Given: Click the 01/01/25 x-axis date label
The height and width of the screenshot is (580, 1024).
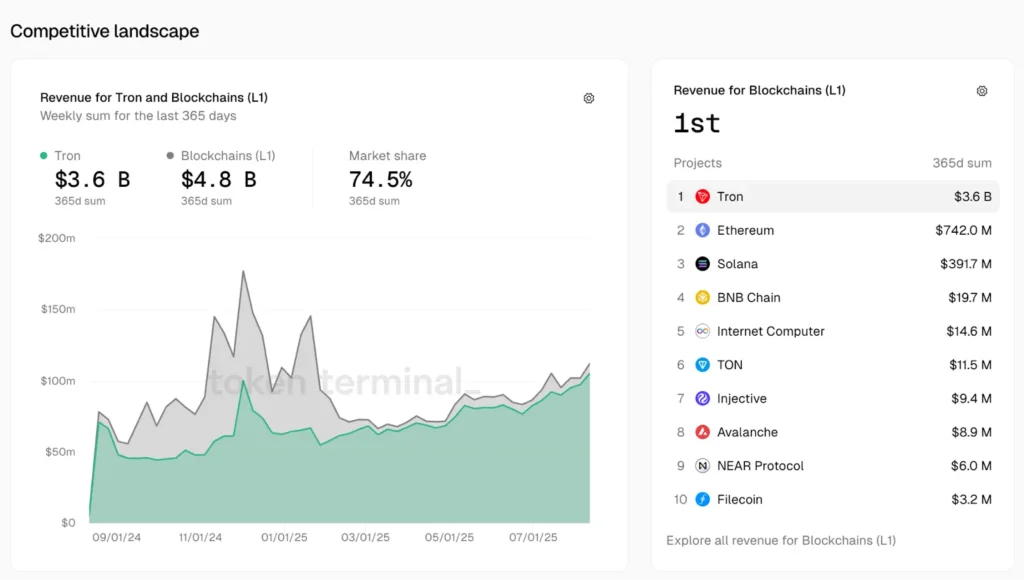Looking at the screenshot, I should 284,538.
